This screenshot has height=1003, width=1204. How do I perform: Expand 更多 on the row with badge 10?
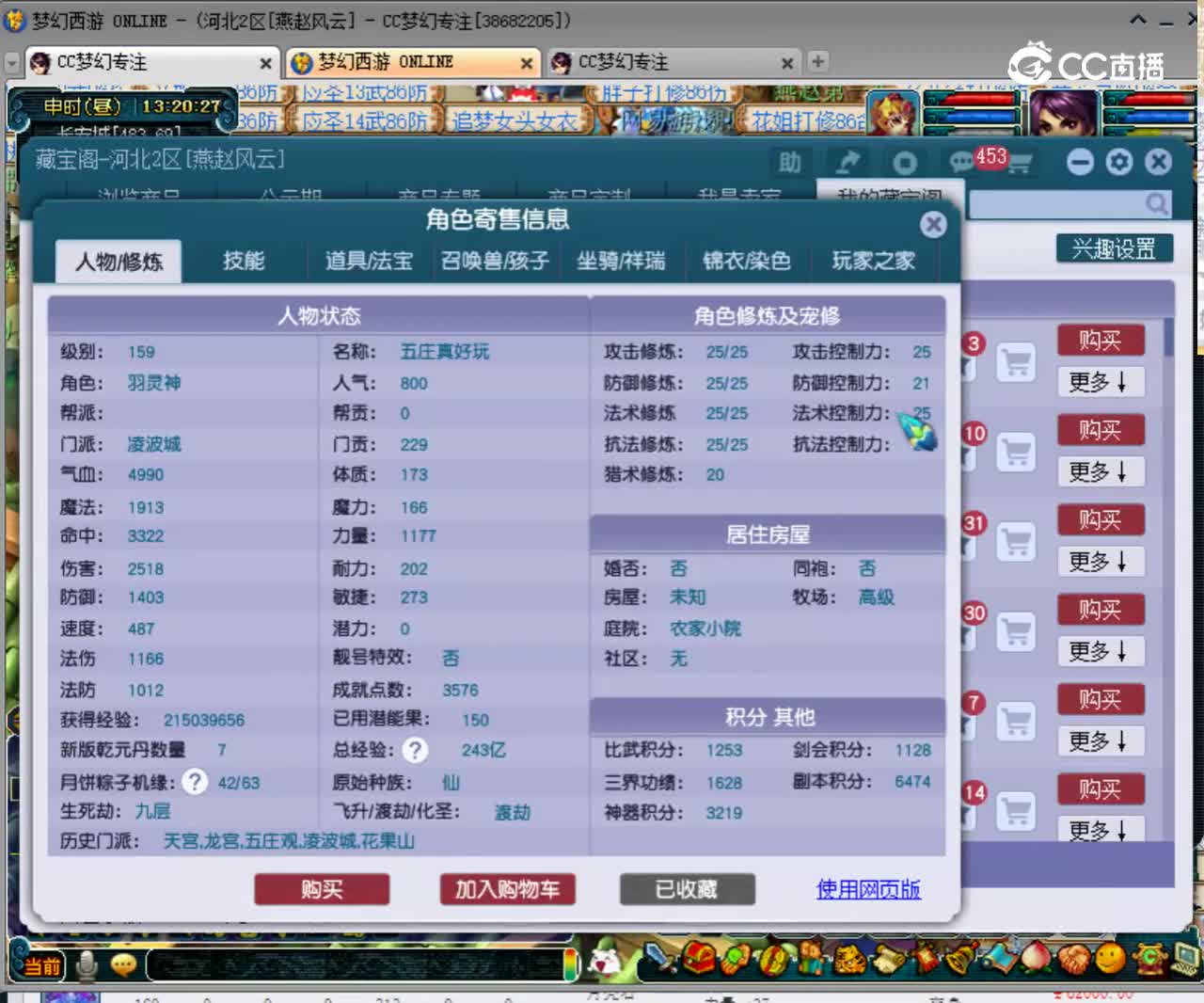tap(1100, 471)
